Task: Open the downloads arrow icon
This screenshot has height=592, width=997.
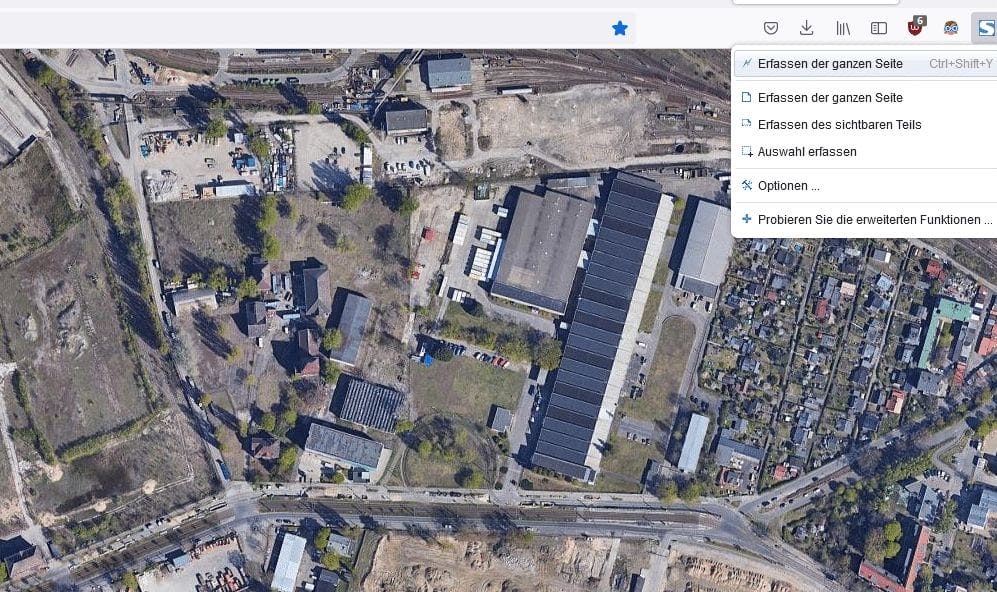Action: point(806,28)
